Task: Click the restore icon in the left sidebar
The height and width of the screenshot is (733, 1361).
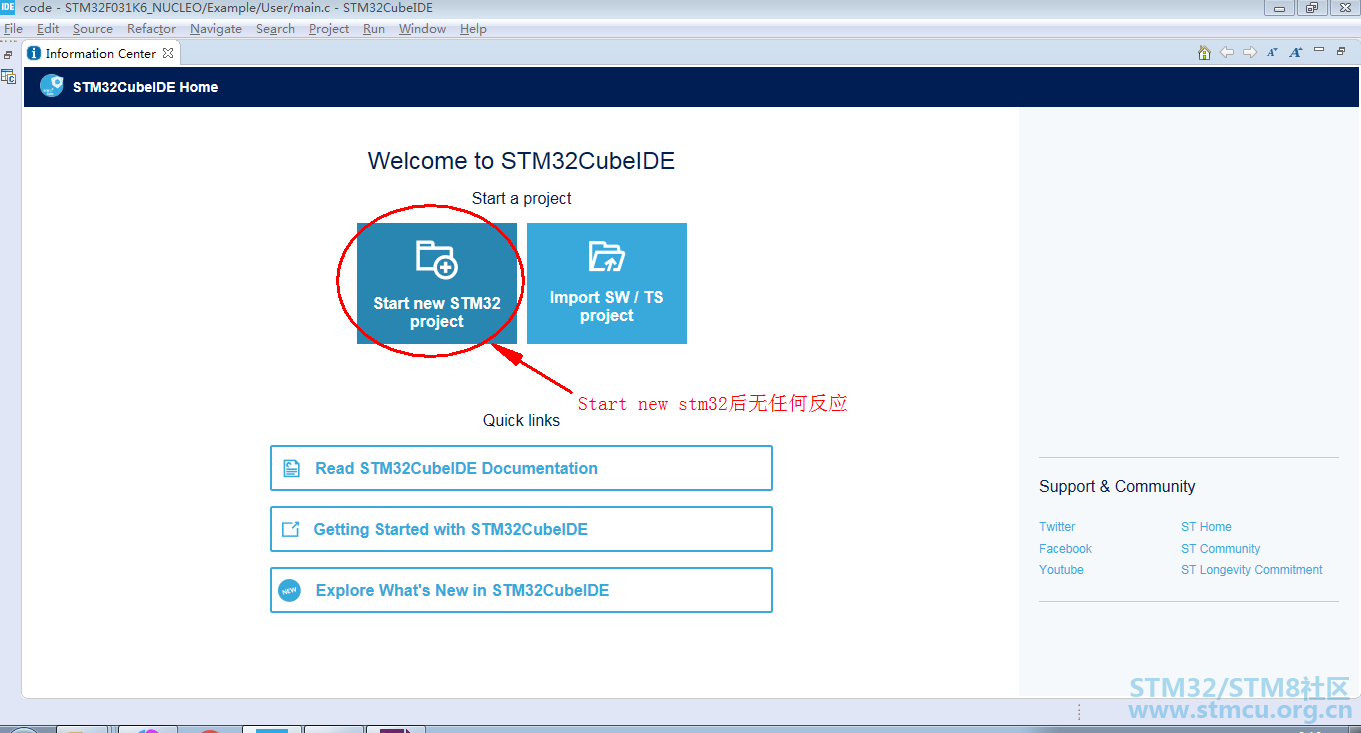Action: click(x=8, y=55)
